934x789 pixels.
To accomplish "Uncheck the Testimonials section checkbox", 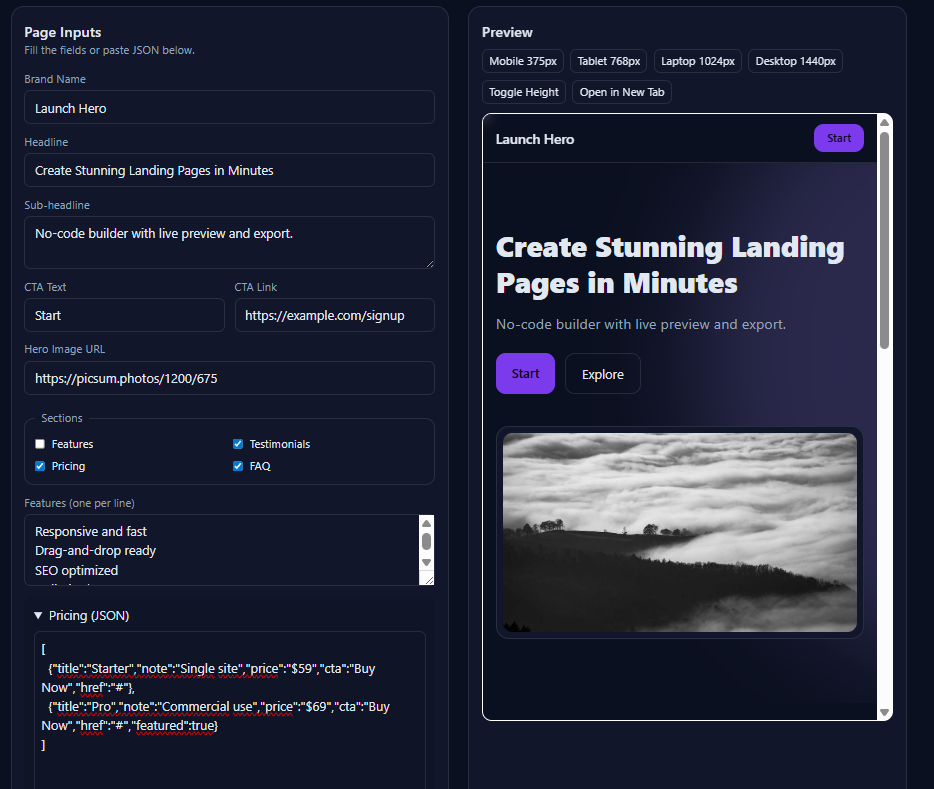I will tap(238, 444).
